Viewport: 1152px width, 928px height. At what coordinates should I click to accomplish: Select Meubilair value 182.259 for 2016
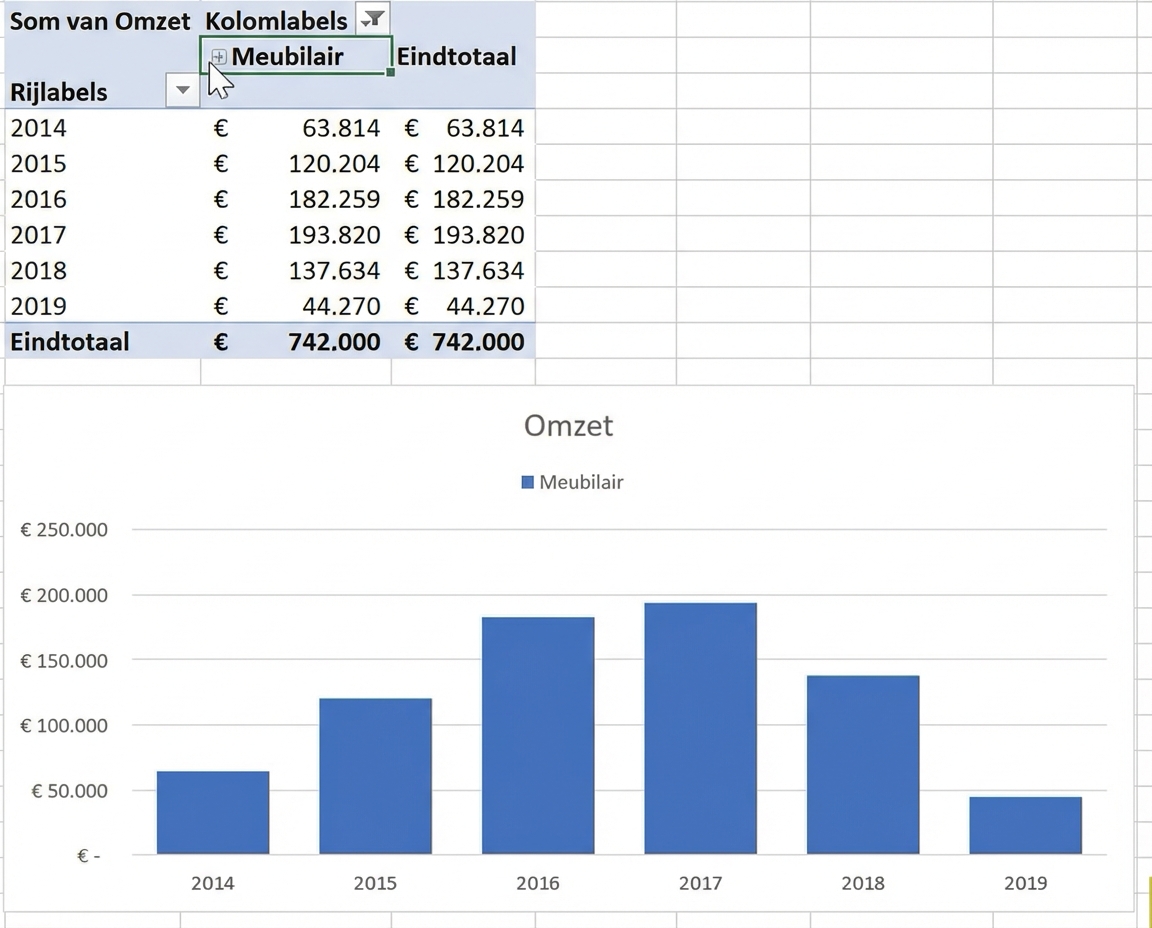click(334, 199)
